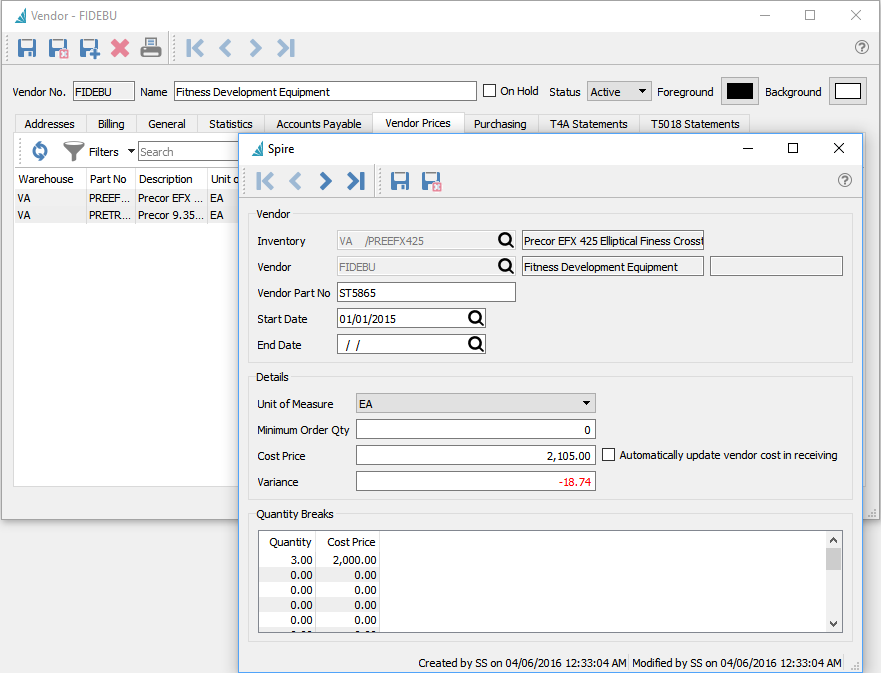The height and width of the screenshot is (673, 881).
Task: Open the Start Date lookup magnifier
Action: (x=476, y=318)
